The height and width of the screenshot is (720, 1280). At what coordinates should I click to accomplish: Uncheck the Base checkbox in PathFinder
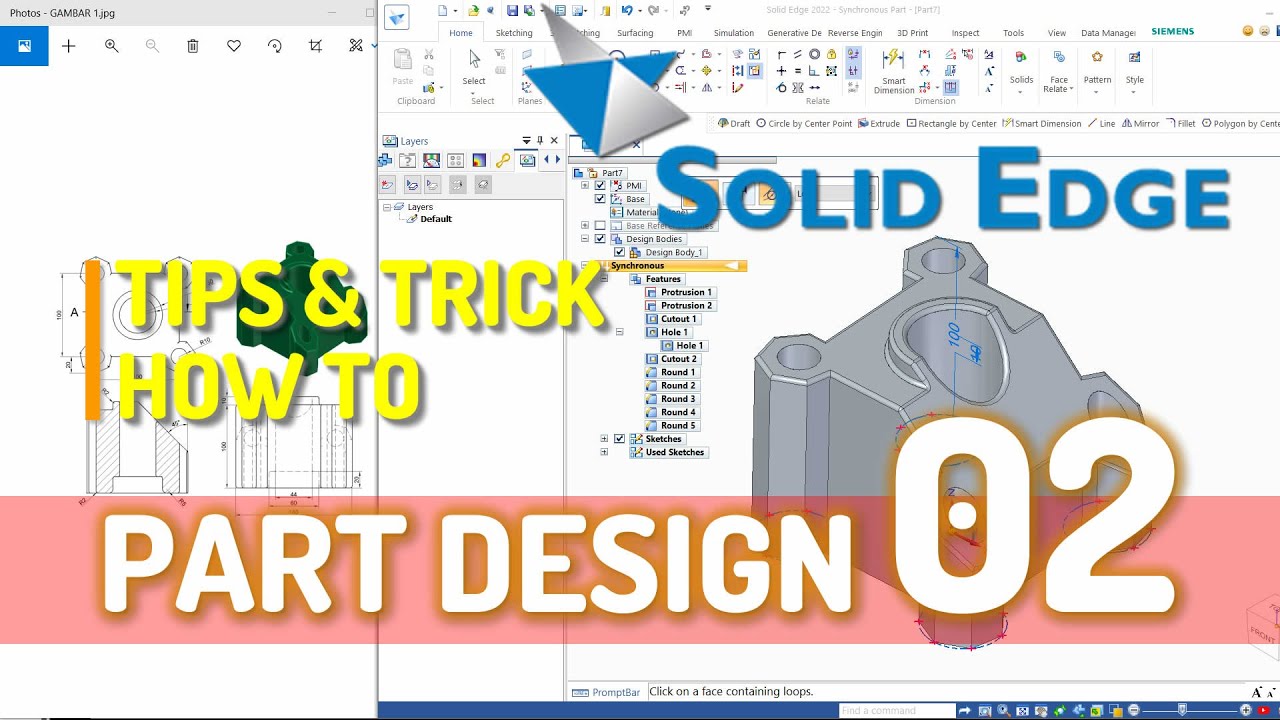pos(600,199)
